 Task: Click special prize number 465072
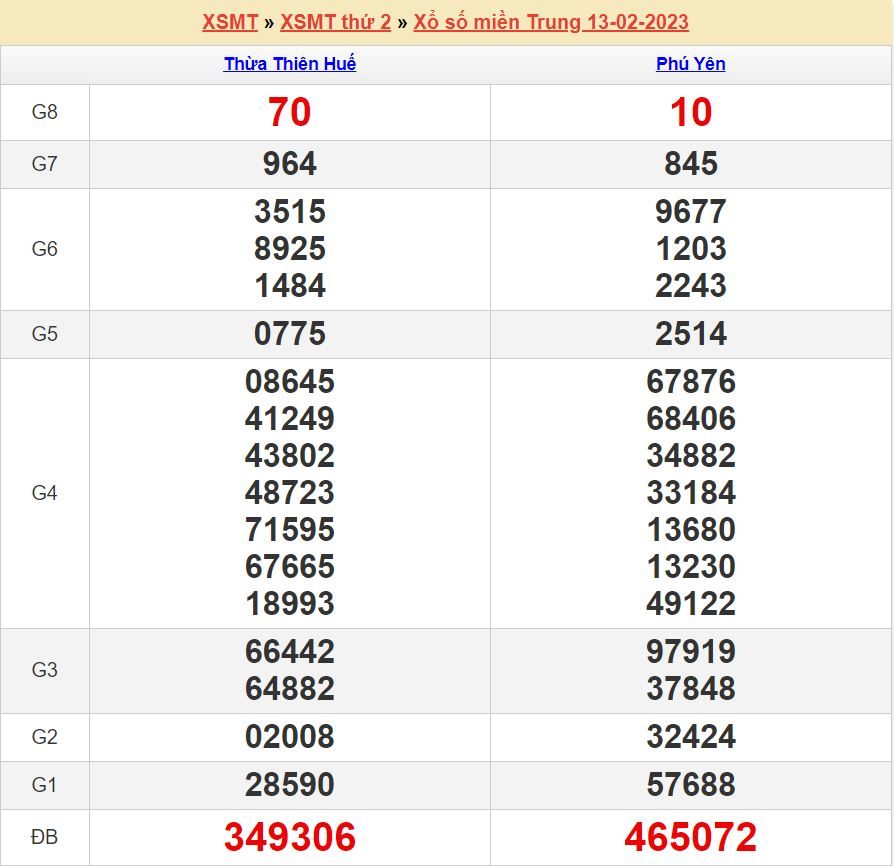point(690,837)
